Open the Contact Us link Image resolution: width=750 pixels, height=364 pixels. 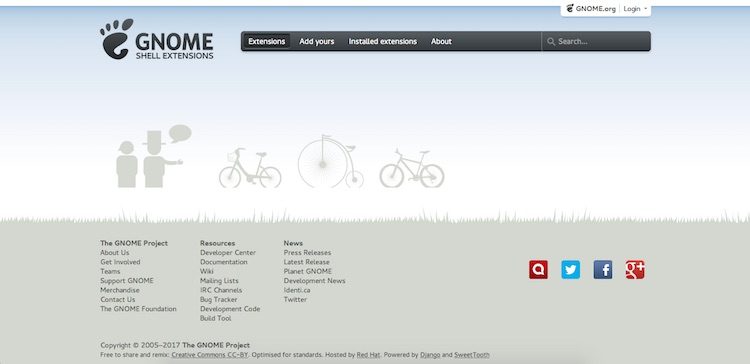click(x=118, y=299)
